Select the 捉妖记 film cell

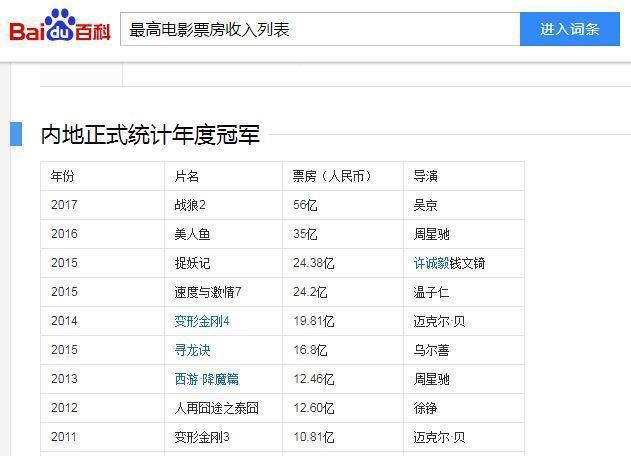pos(223,263)
